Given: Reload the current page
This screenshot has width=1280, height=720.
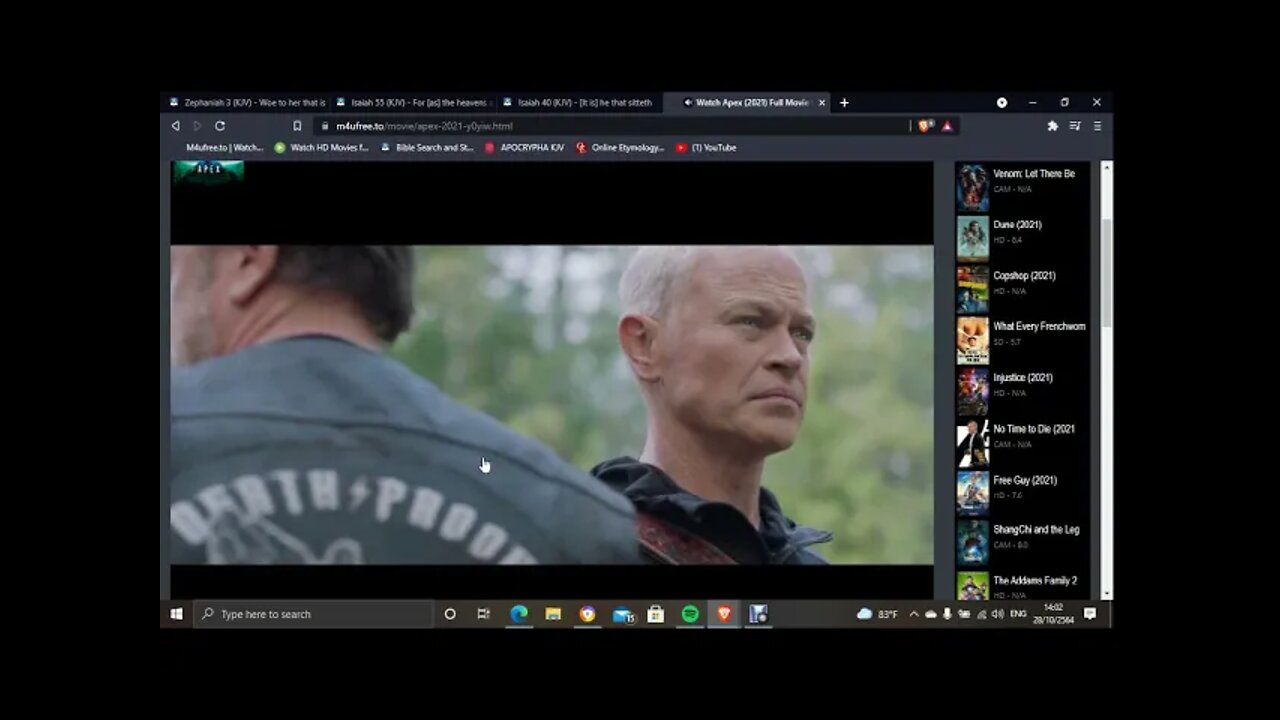Looking at the screenshot, I should pyautogui.click(x=220, y=126).
